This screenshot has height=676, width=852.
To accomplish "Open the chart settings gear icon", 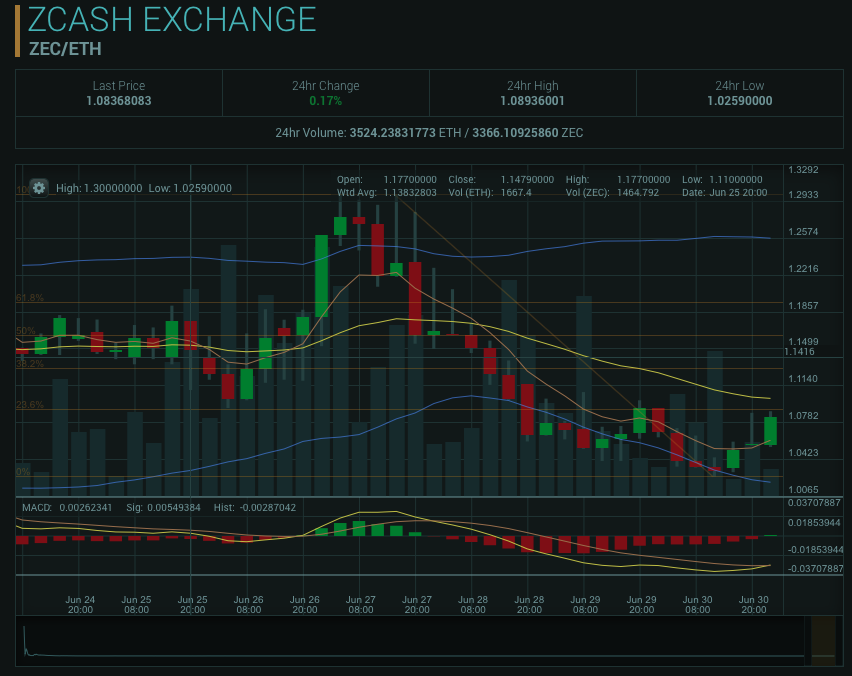I will tap(39, 188).
